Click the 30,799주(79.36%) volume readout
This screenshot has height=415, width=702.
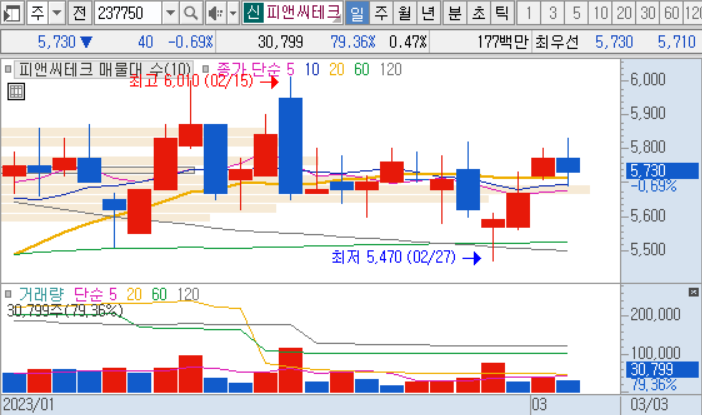point(65,310)
